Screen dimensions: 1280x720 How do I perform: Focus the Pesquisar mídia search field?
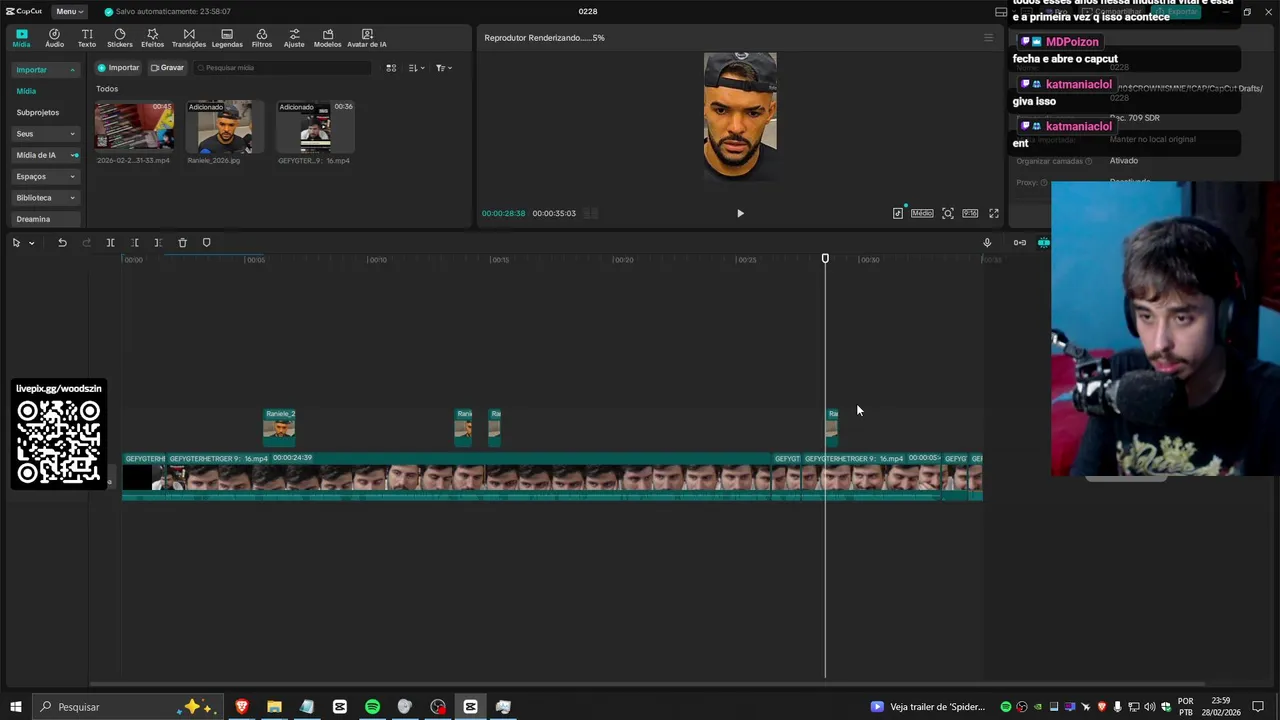(283, 68)
